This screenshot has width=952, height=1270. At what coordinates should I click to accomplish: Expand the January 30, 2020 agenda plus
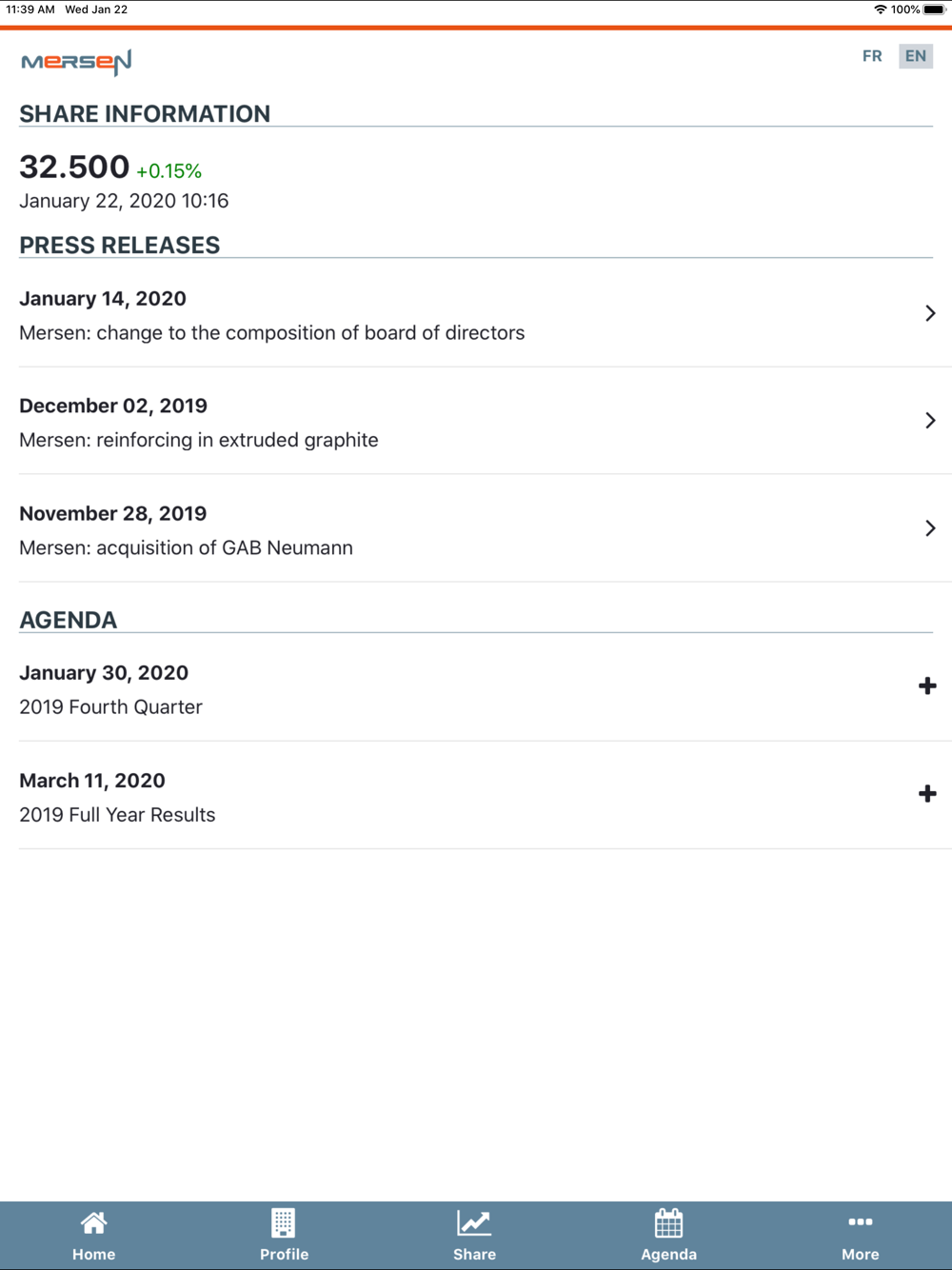[x=927, y=686]
